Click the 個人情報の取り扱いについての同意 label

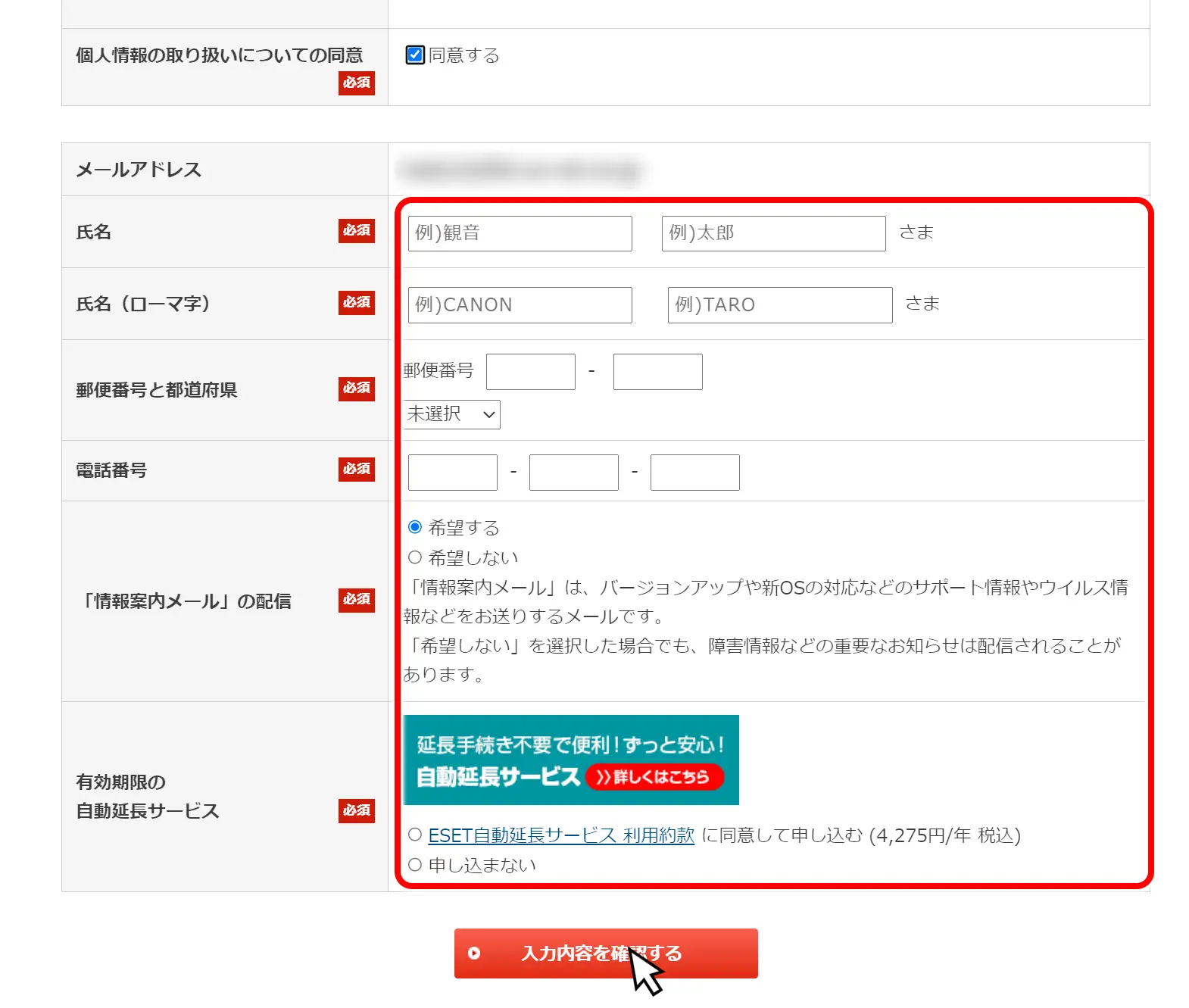point(220,55)
